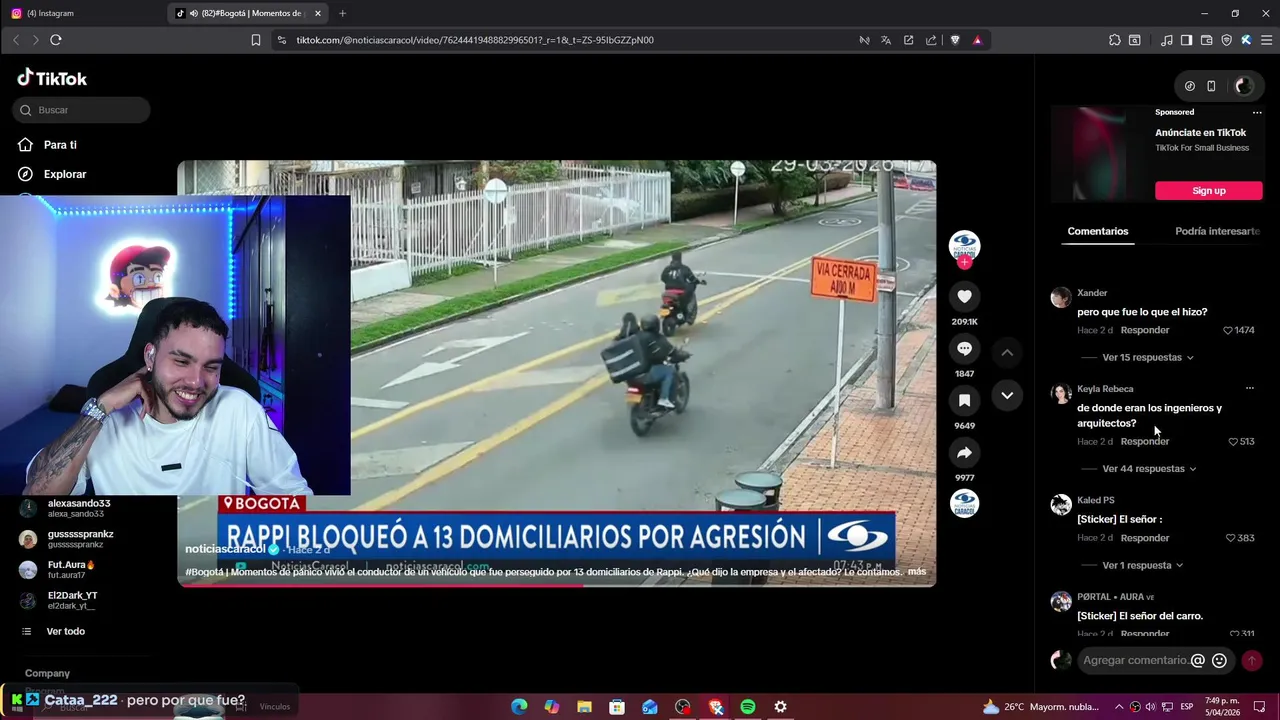Show hidden system tray icons chevron
Viewport: 1280px width, 720px height.
[x=1119, y=707]
